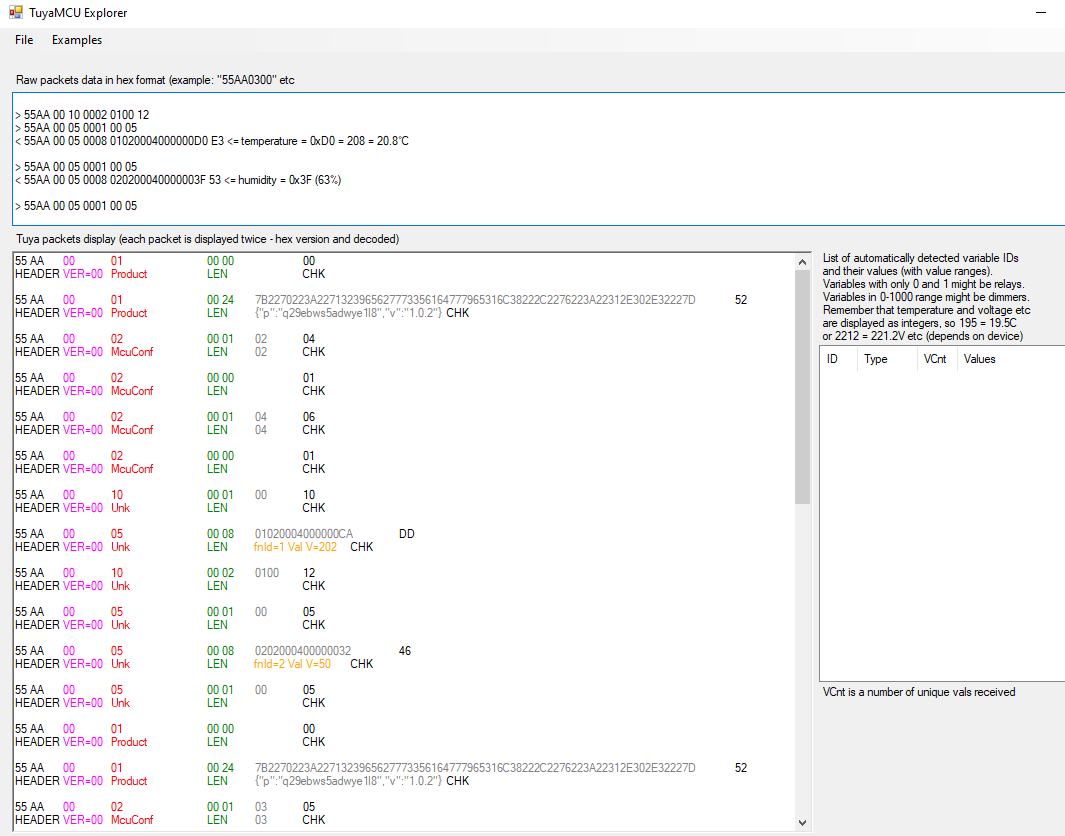1065x836 pixels.
Task: Click payload hex '01020004000000CA'
Action: click(x=304, y=534)
